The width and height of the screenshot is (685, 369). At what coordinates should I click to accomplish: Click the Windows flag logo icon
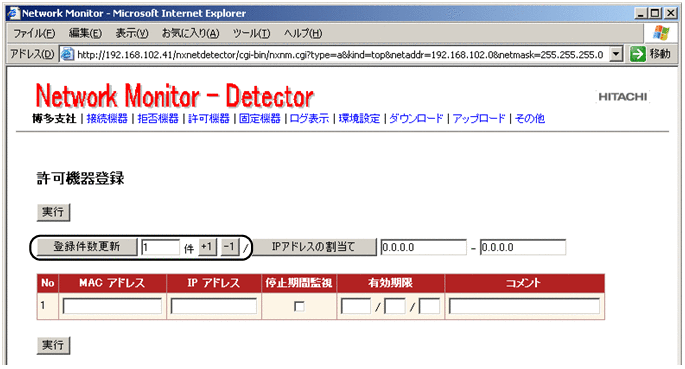[661, 33]
